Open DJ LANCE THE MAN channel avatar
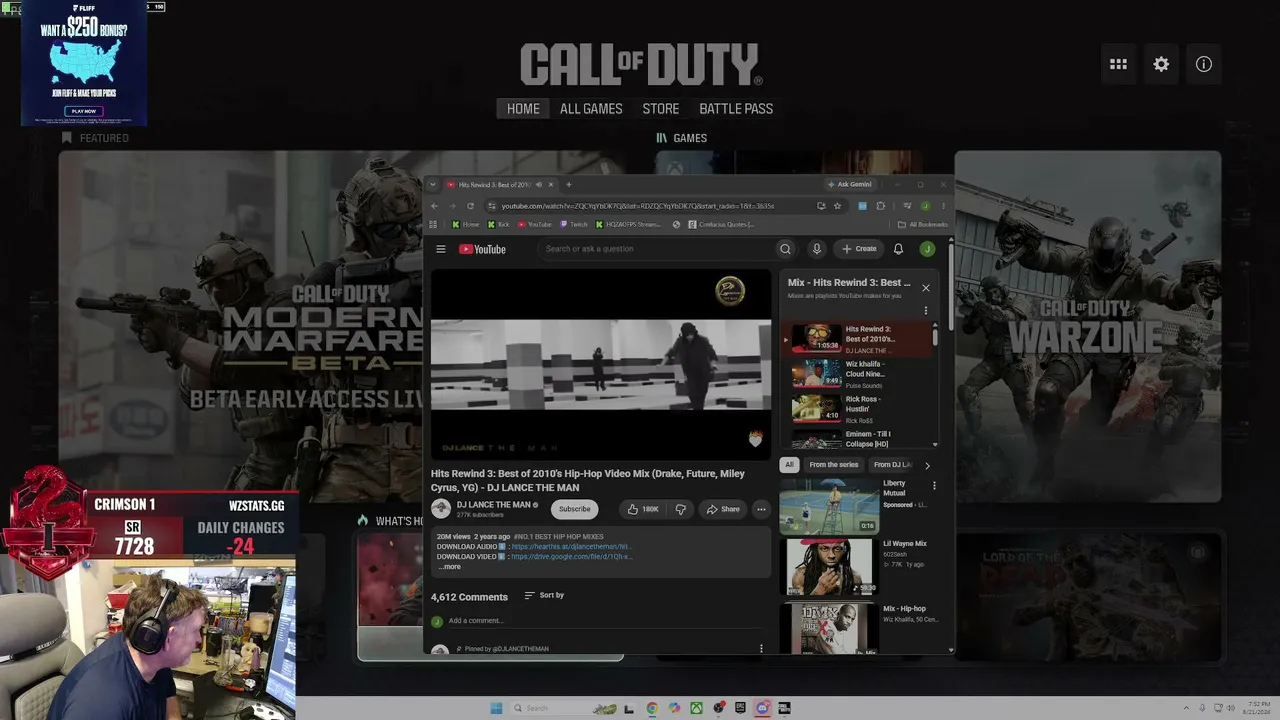 (x=441, y=509)
